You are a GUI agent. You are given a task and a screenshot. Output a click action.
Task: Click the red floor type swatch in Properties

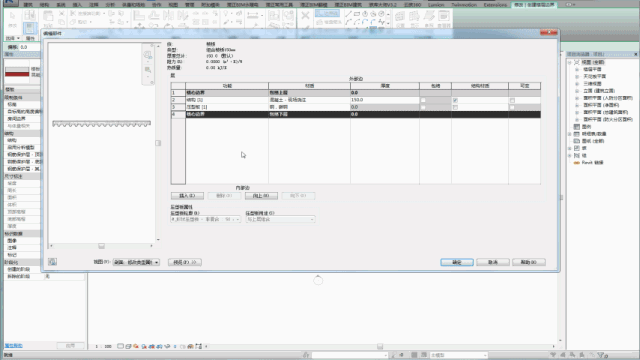point(17,72)
